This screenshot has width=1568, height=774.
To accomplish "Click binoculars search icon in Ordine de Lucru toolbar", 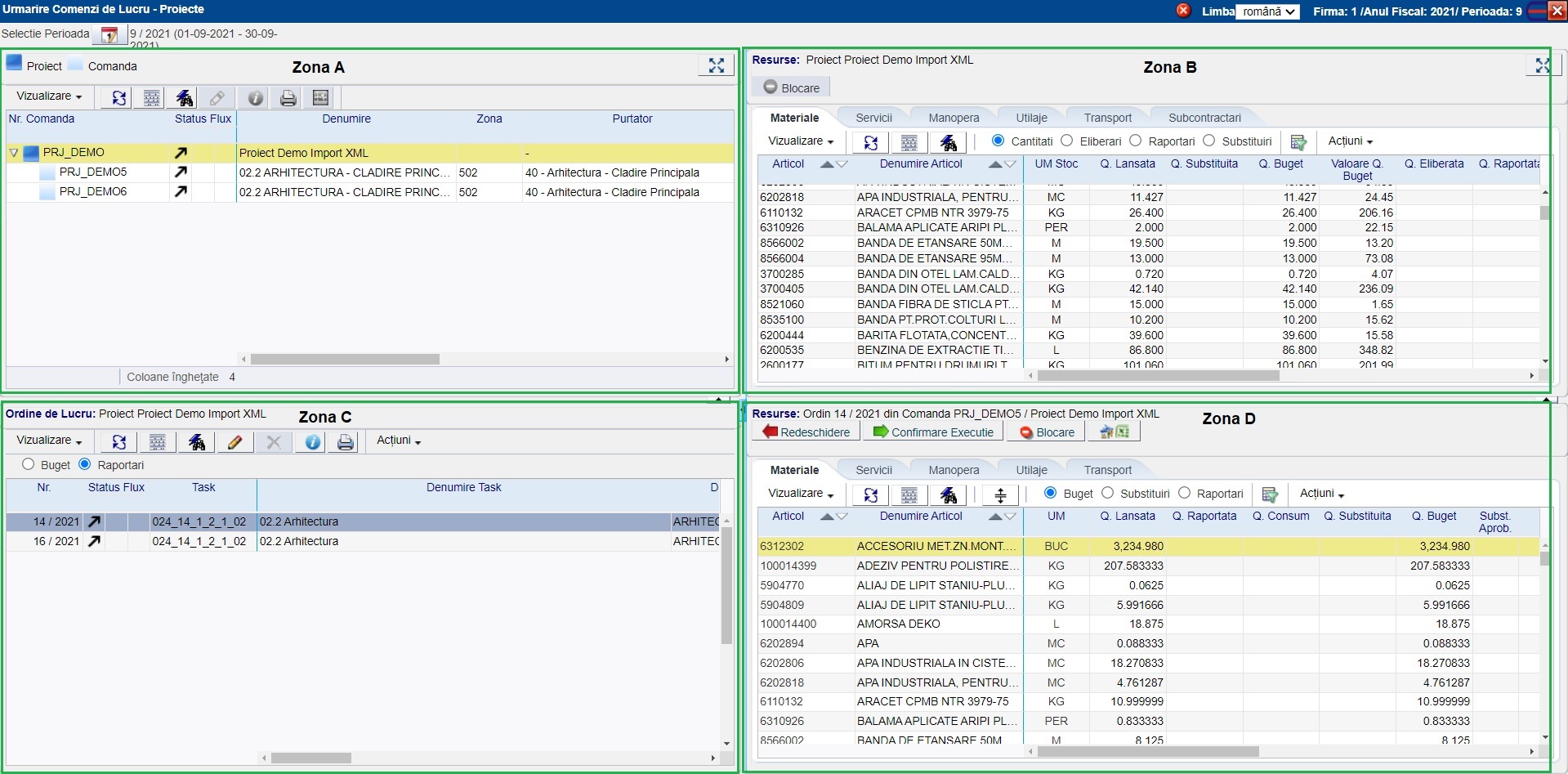I will pos(196,442).
